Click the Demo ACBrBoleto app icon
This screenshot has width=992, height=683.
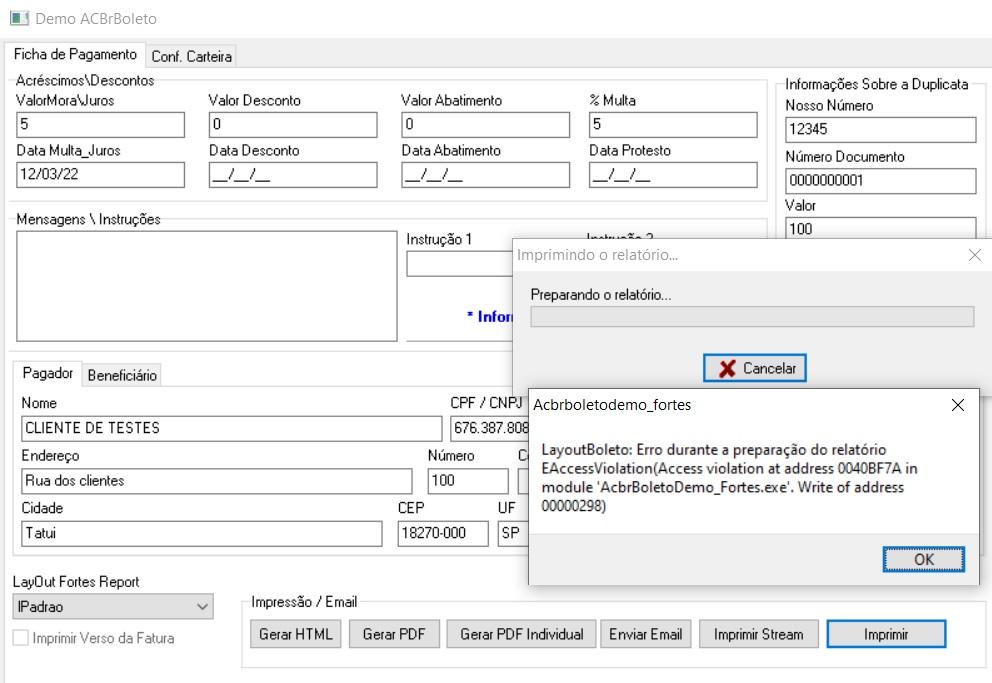point(19,18)
